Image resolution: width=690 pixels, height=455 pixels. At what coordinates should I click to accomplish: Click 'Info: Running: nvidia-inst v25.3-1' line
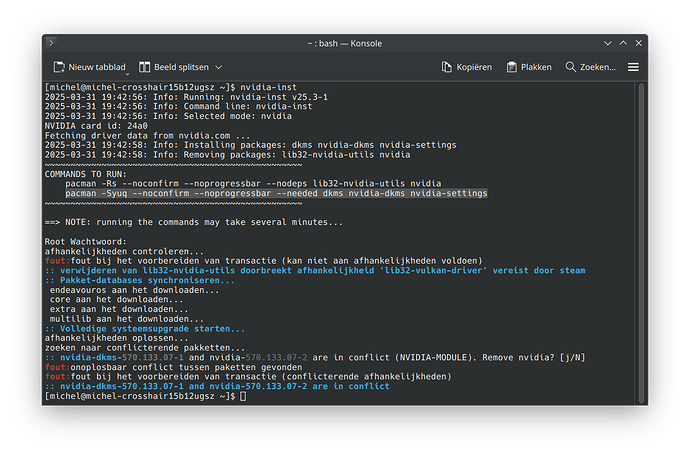(x=186, y=97)
